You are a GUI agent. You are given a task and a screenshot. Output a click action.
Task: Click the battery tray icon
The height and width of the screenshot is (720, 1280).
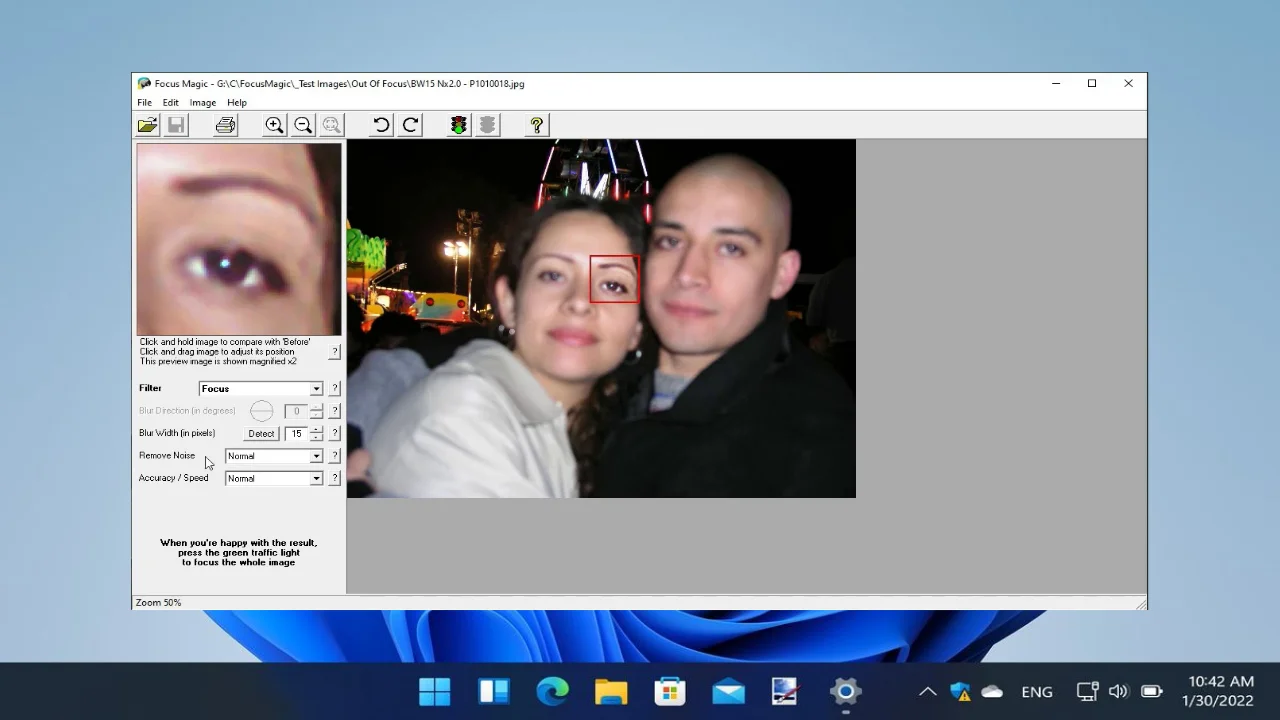[1151, 691]
